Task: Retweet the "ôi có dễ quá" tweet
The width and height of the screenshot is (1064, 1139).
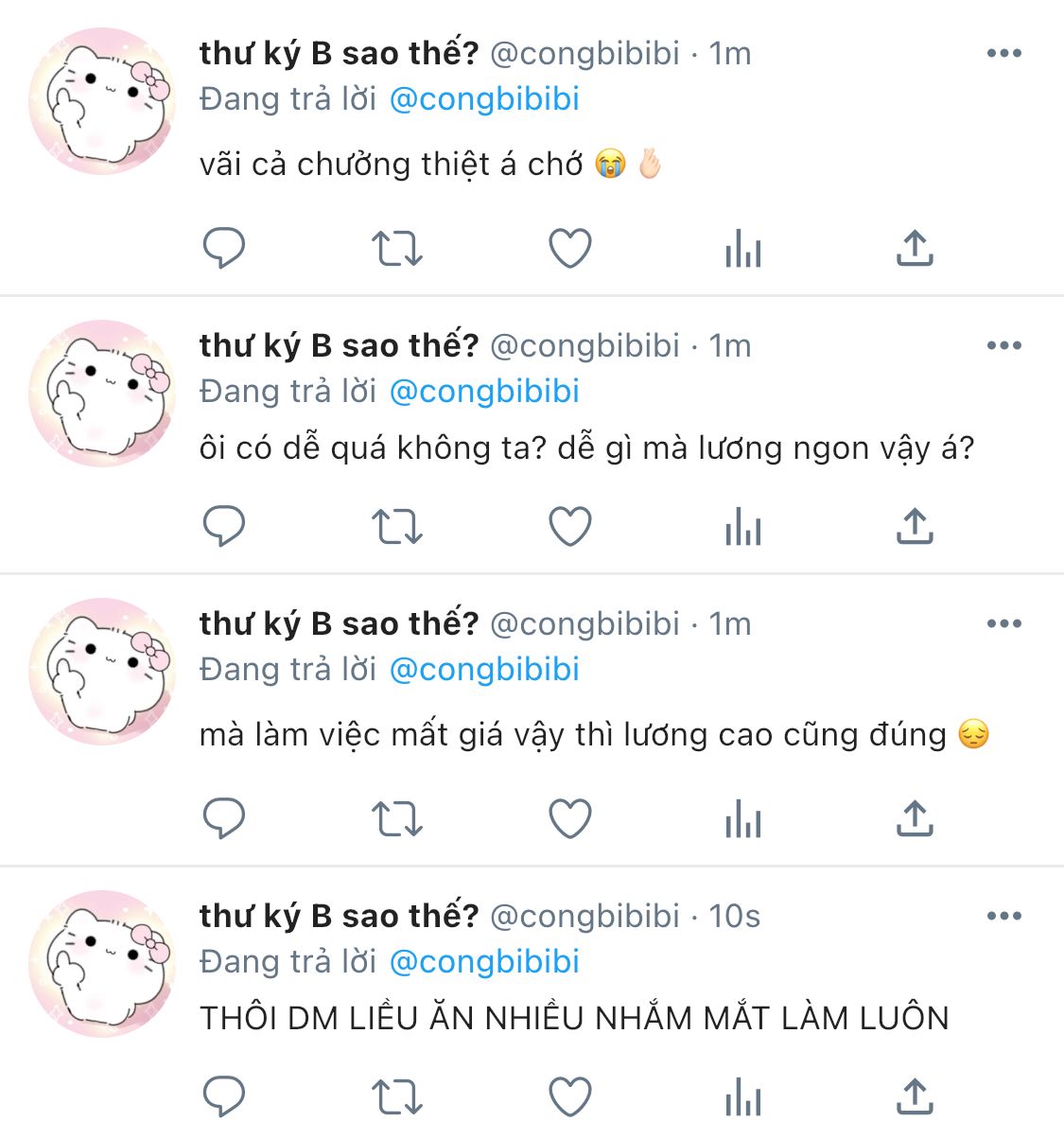Action: (396, 527)
